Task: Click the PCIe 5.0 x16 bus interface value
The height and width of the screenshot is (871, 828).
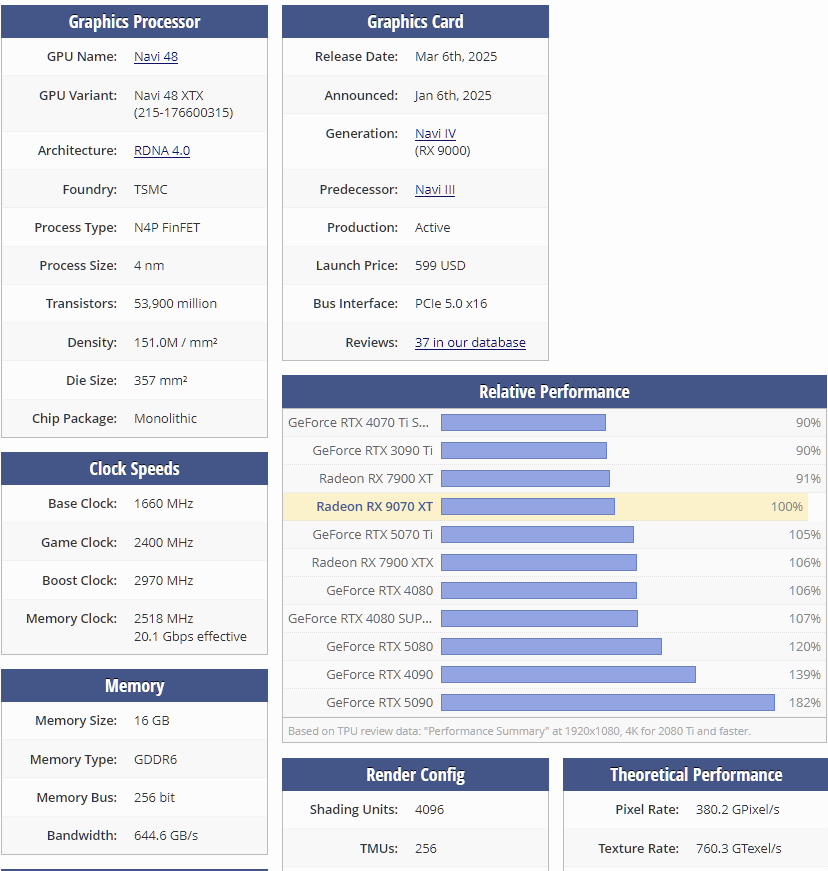Action: click(x=451, y=303)
